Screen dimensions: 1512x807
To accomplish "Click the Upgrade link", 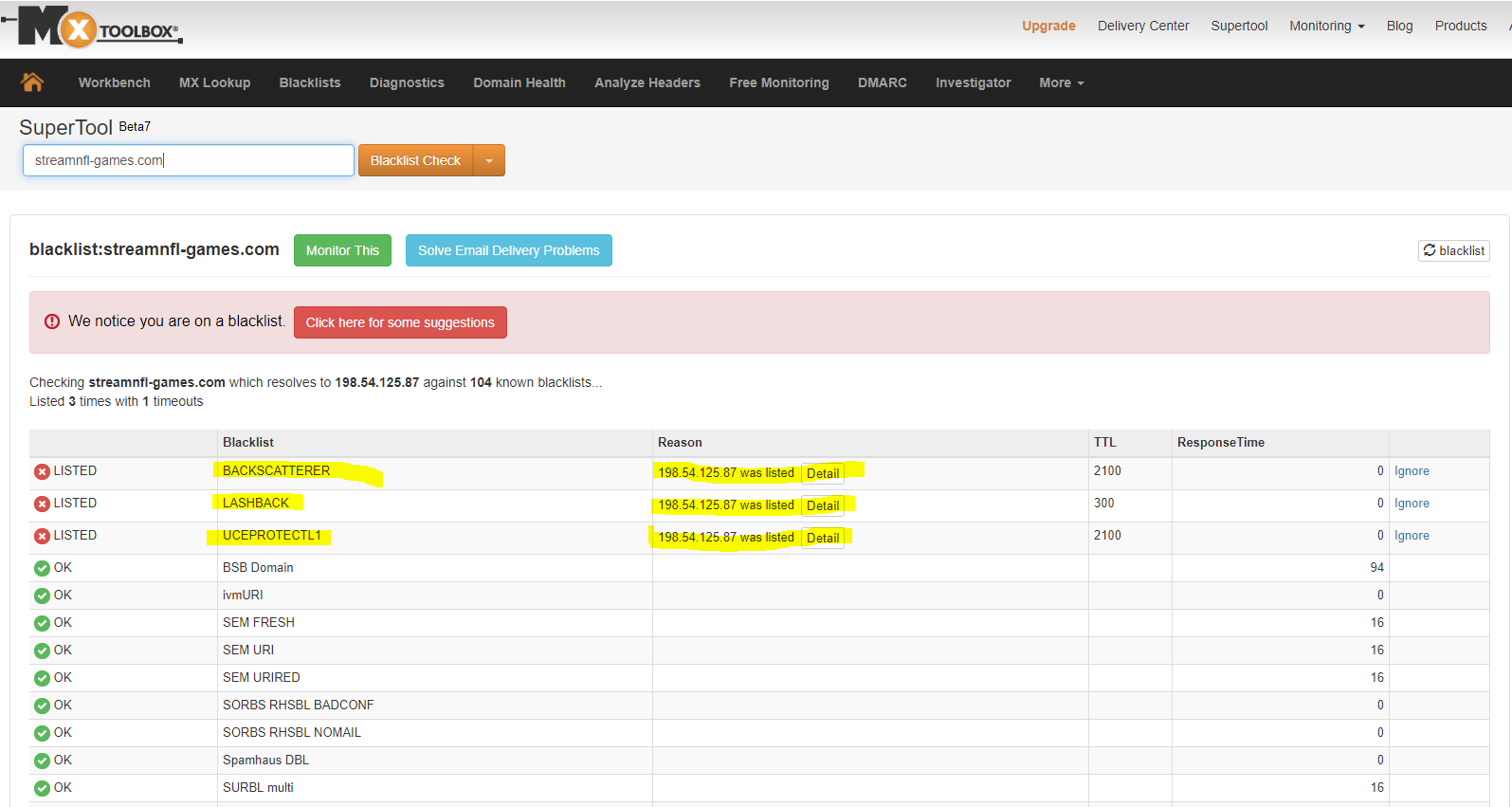I will pos(1048,26).
